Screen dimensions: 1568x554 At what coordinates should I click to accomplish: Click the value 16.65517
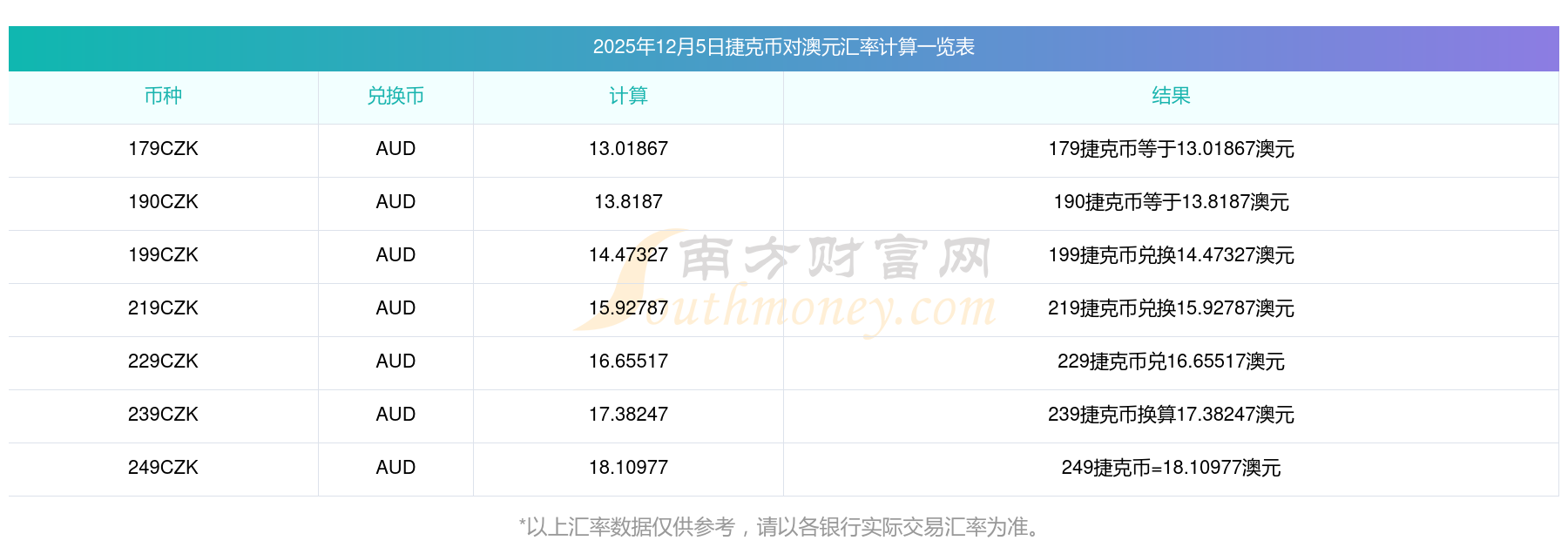pos(628,361)
